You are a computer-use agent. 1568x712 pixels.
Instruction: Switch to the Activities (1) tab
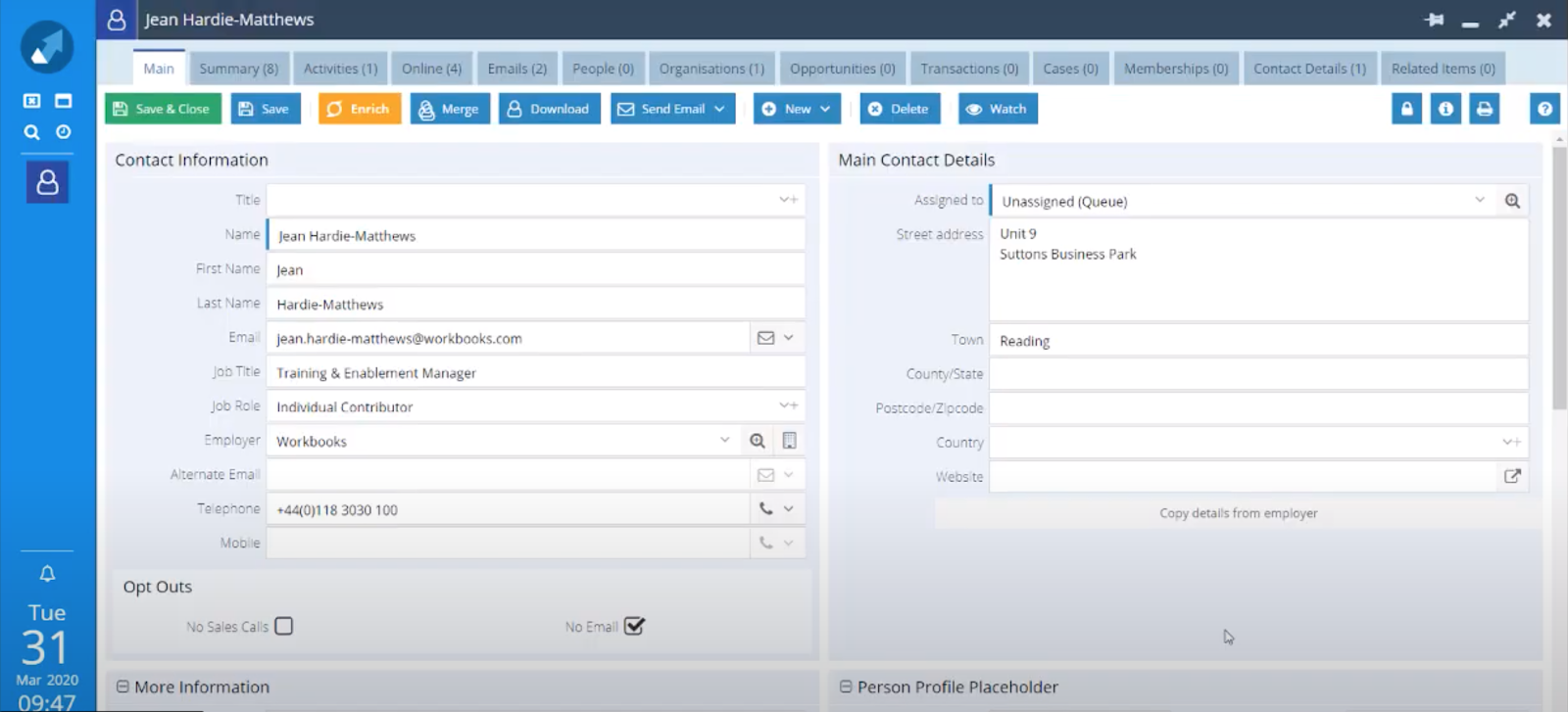tap(340, 69)
